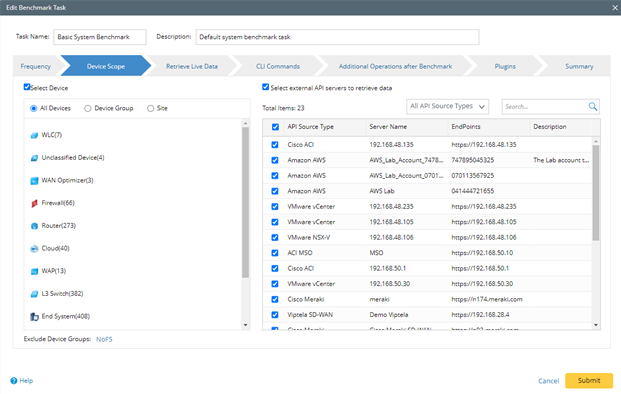Screen dimensions: 621x394
Task: Click the Description text field
Action: click(x=337, y=37)
